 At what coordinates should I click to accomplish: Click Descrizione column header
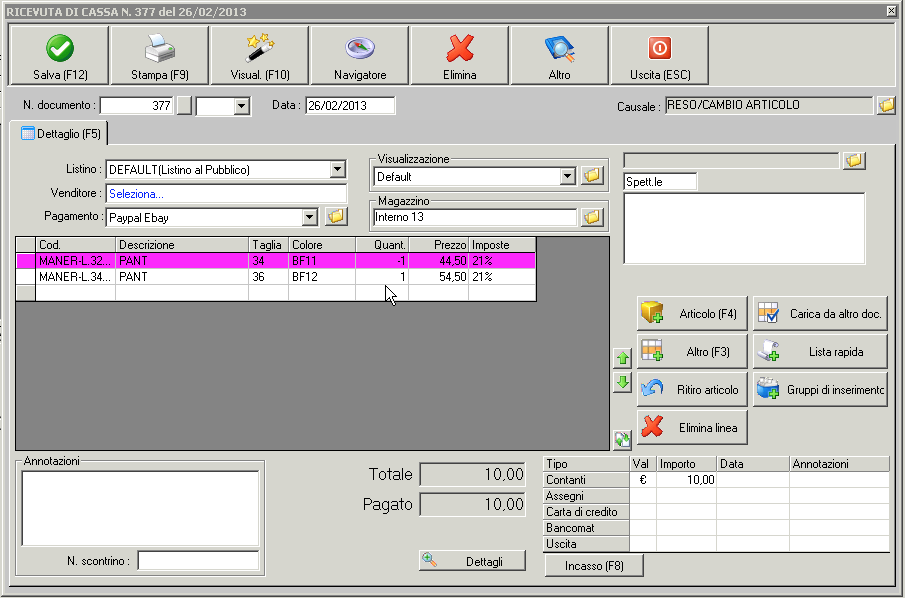(x=182, y=245)
